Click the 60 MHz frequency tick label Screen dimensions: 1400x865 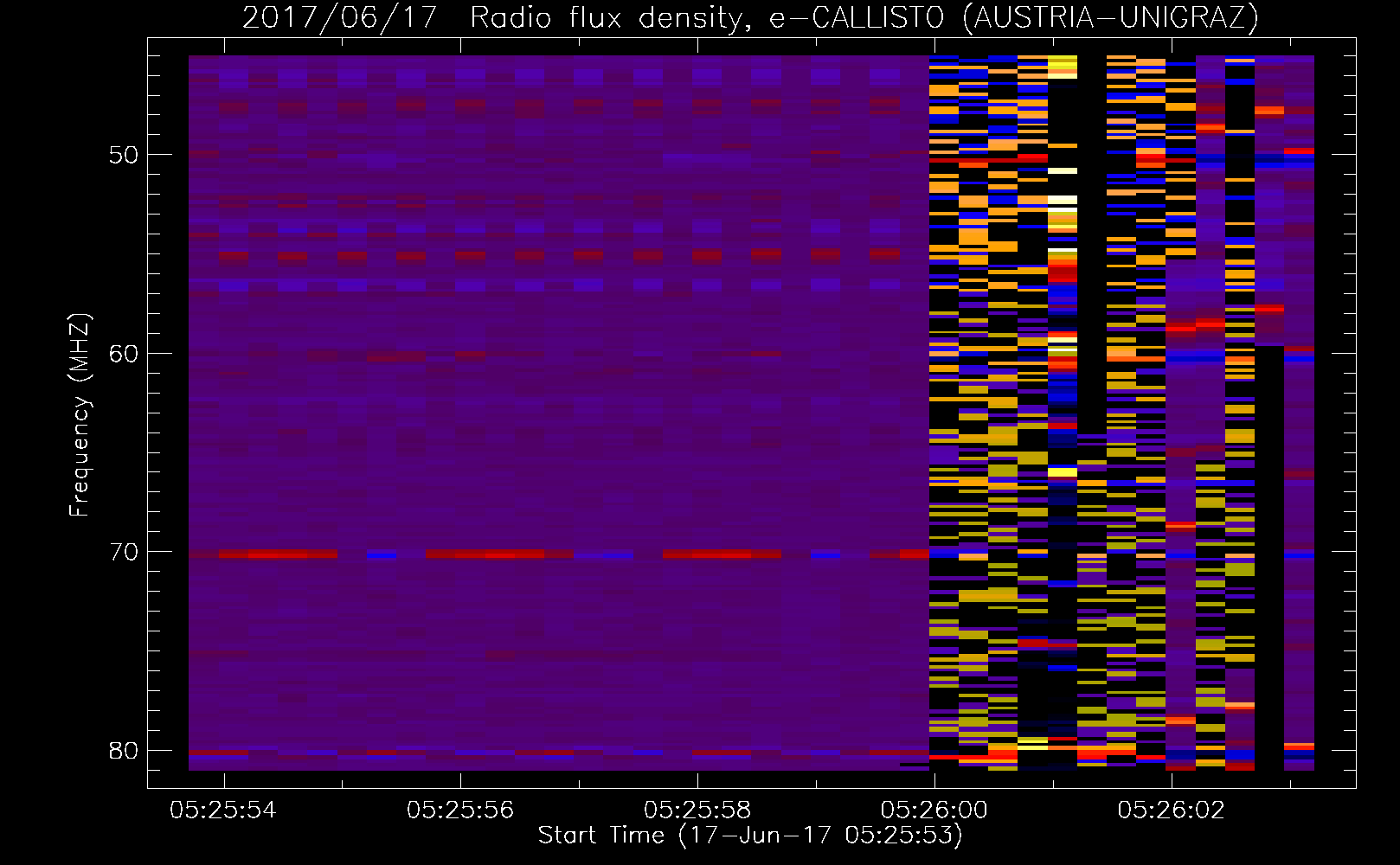(x=124, y=353)
